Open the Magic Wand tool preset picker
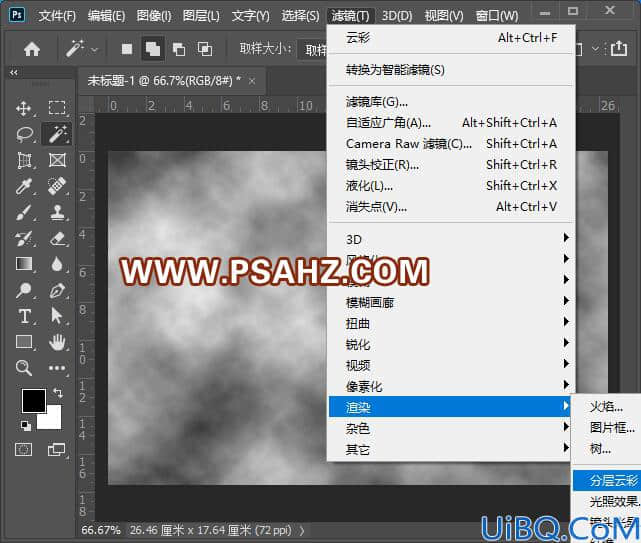This screenshot has height=543, width=641. [x=94, y=50]
